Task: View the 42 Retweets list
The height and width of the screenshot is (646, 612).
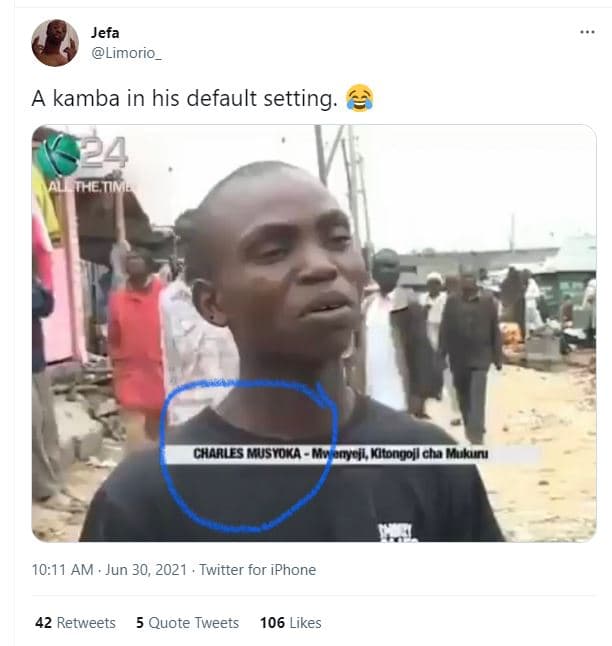Action: (x=75, y=622)
